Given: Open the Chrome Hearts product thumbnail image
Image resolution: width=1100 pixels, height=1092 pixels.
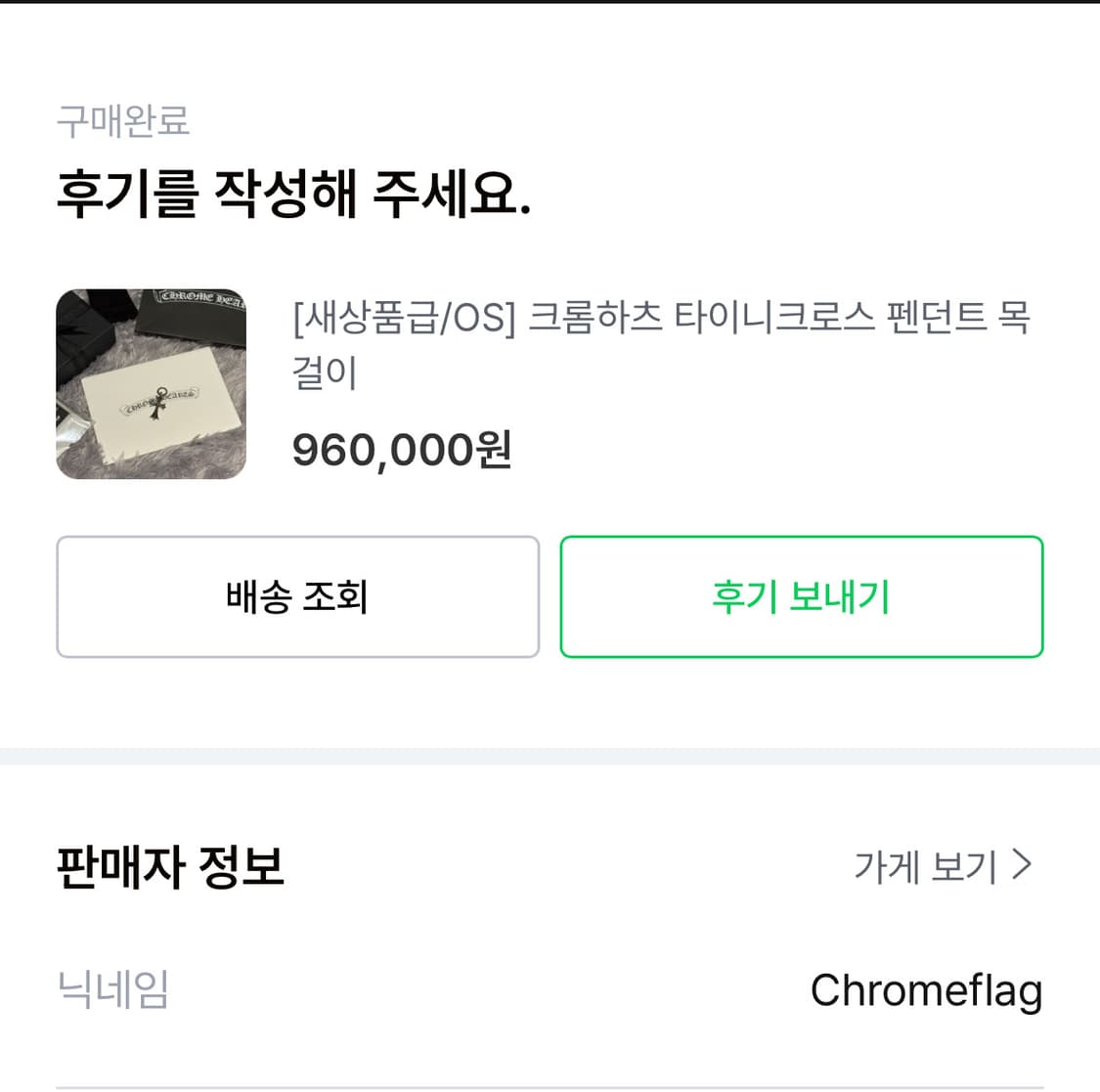Looking at the screenshot, I should coord(151,383).
